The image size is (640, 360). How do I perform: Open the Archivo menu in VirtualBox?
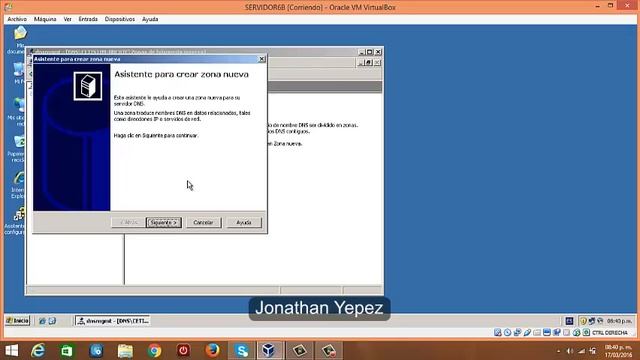click(17, 19)
